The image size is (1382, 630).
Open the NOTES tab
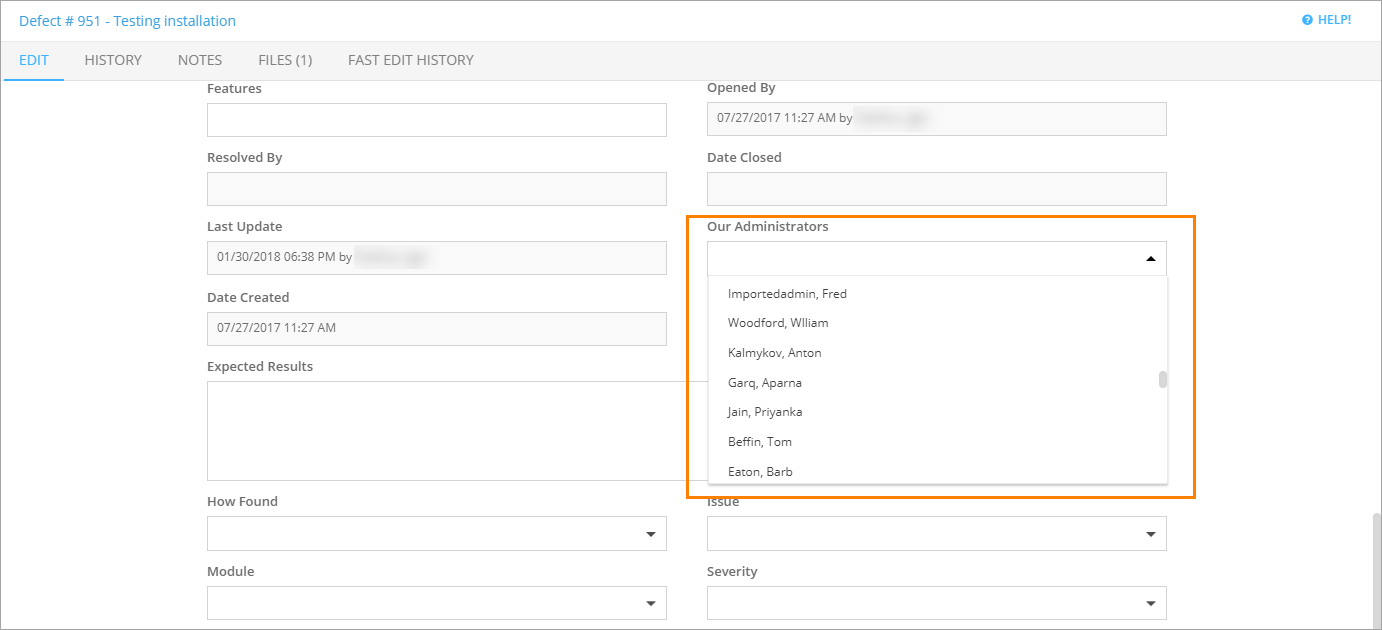200,60
